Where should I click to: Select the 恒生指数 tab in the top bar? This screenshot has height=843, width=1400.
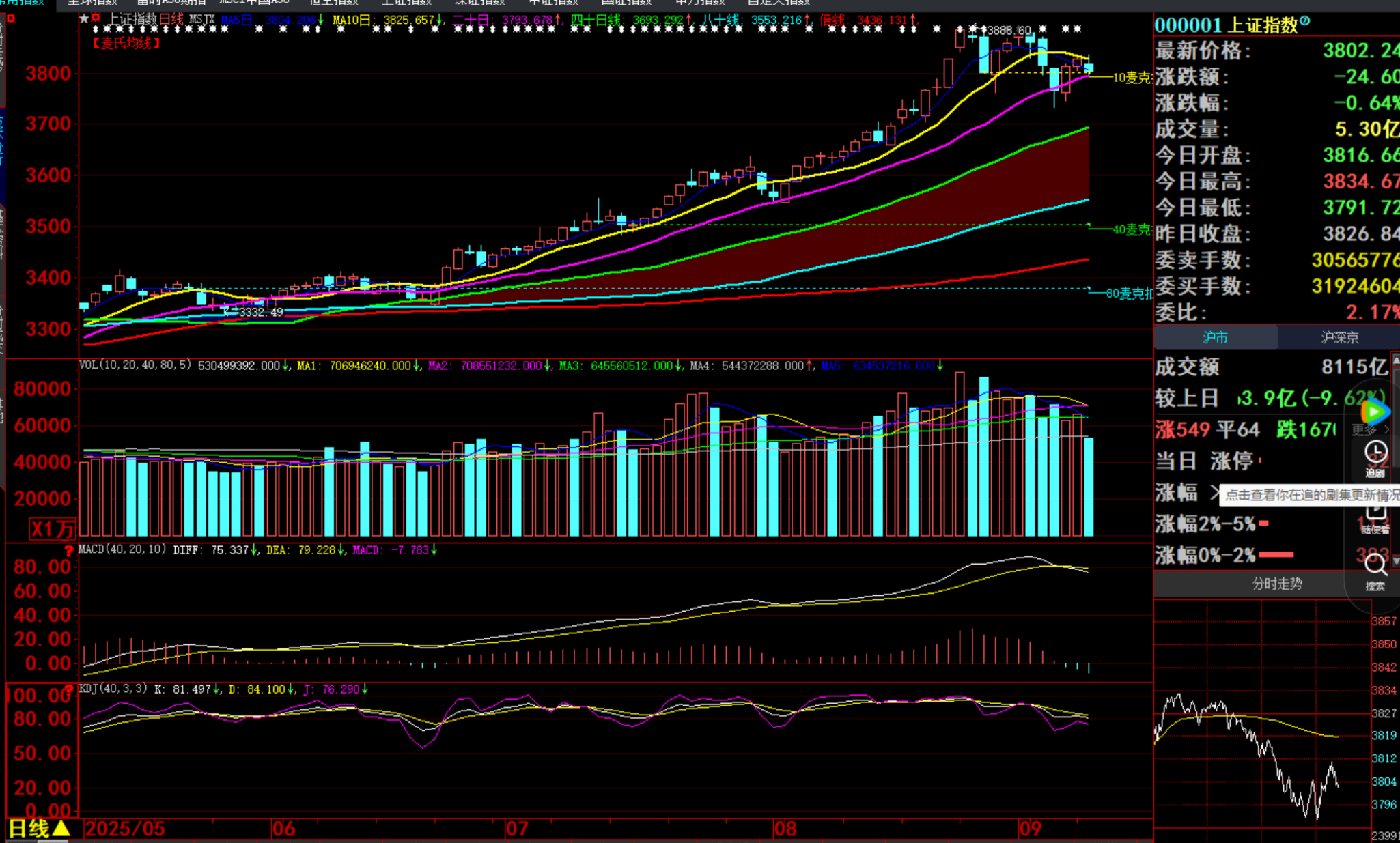coord(333,3)
